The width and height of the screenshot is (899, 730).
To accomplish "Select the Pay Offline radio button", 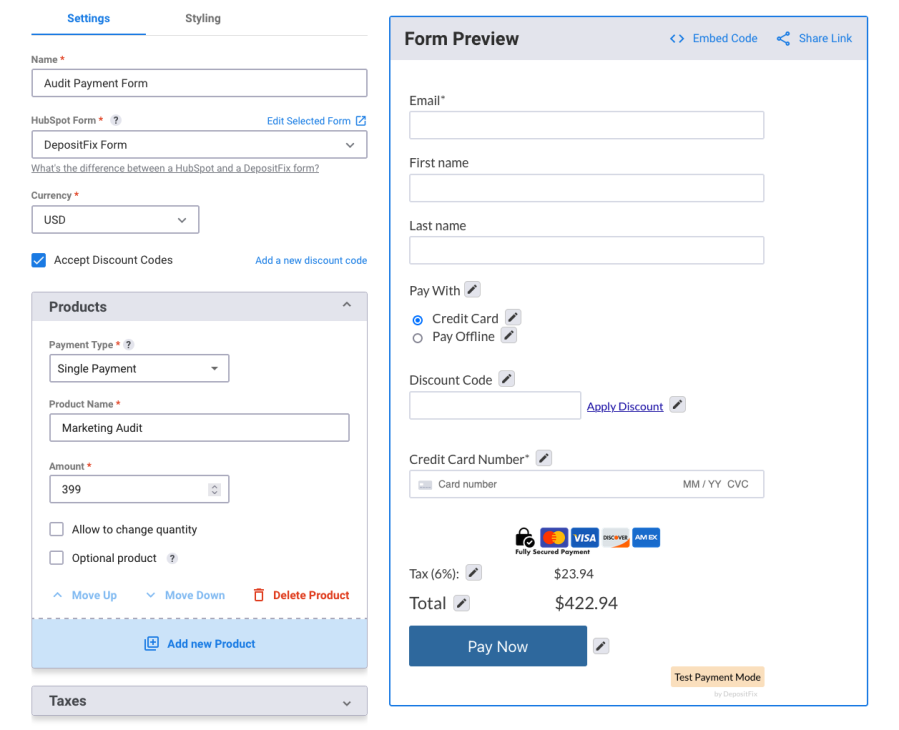I will click(x=417, y=337).
